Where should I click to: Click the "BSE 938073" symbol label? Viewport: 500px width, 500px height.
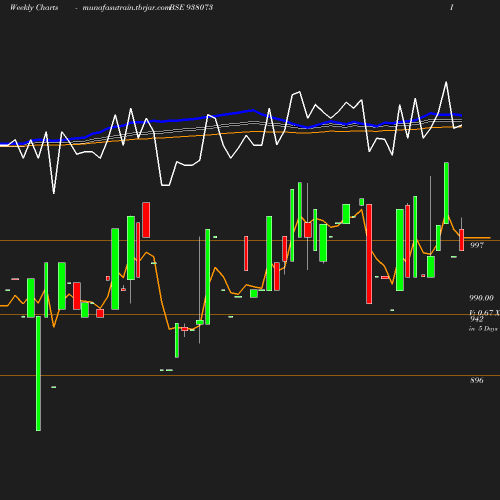click(191, 8)
